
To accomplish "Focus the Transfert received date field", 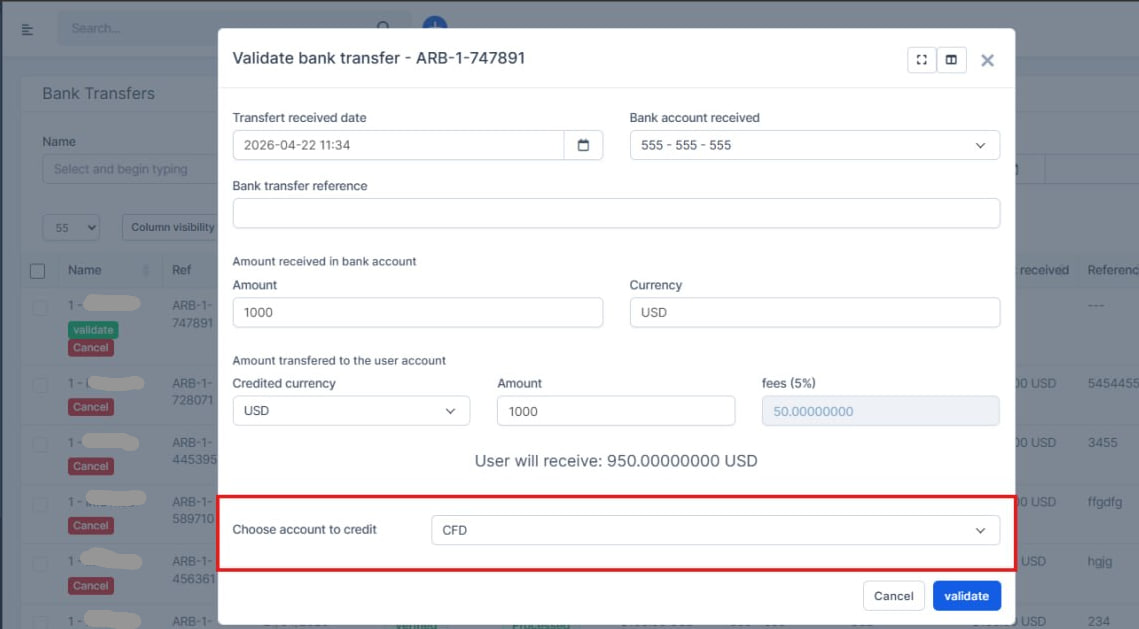I will pyautogui.click(x=398, y=145).
